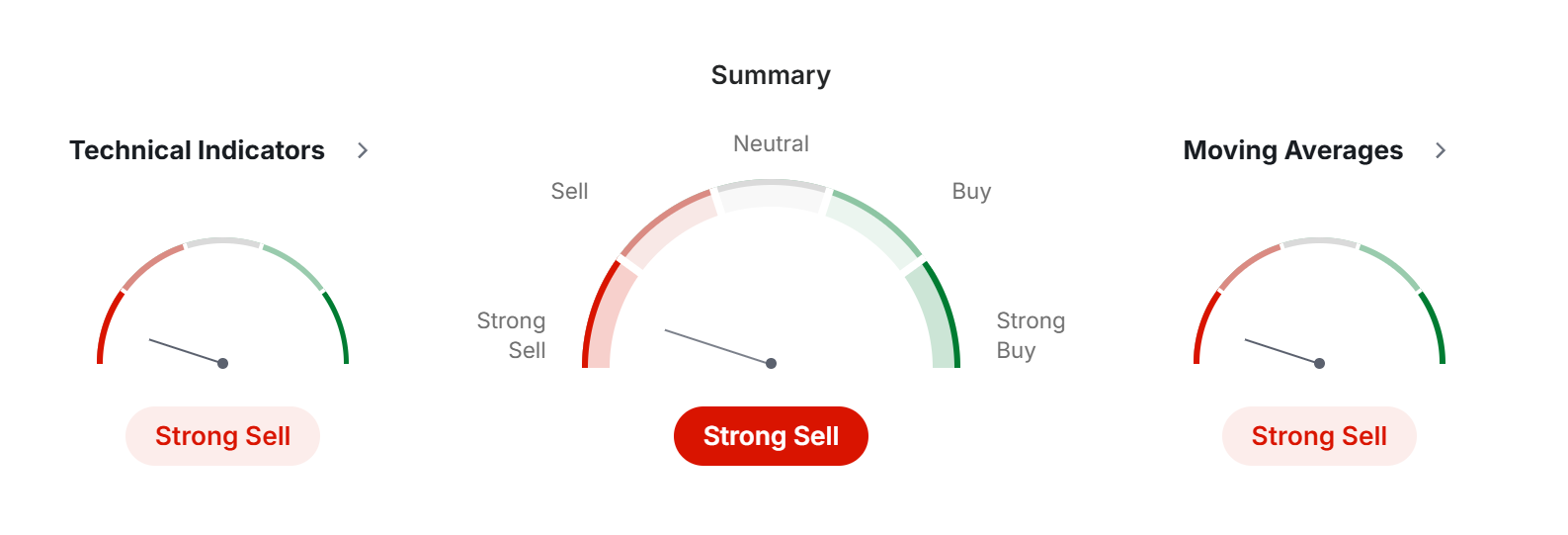Click the Sell label on Summary gauge

click(569, 192)
